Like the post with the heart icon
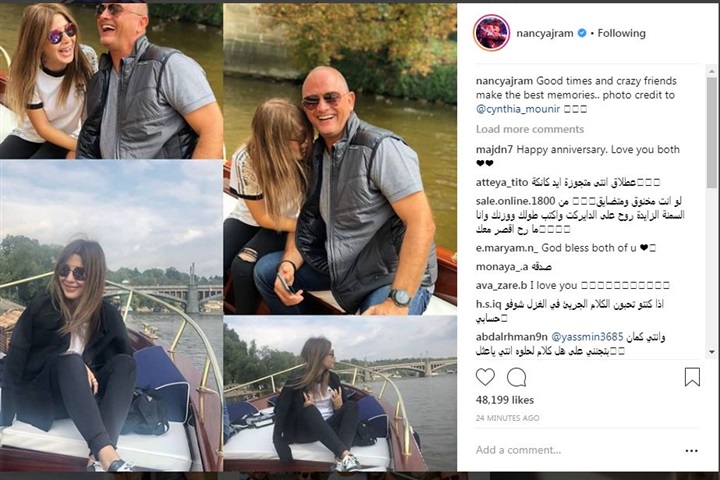The height and width of the screenshot is (480, 720). 485,377
